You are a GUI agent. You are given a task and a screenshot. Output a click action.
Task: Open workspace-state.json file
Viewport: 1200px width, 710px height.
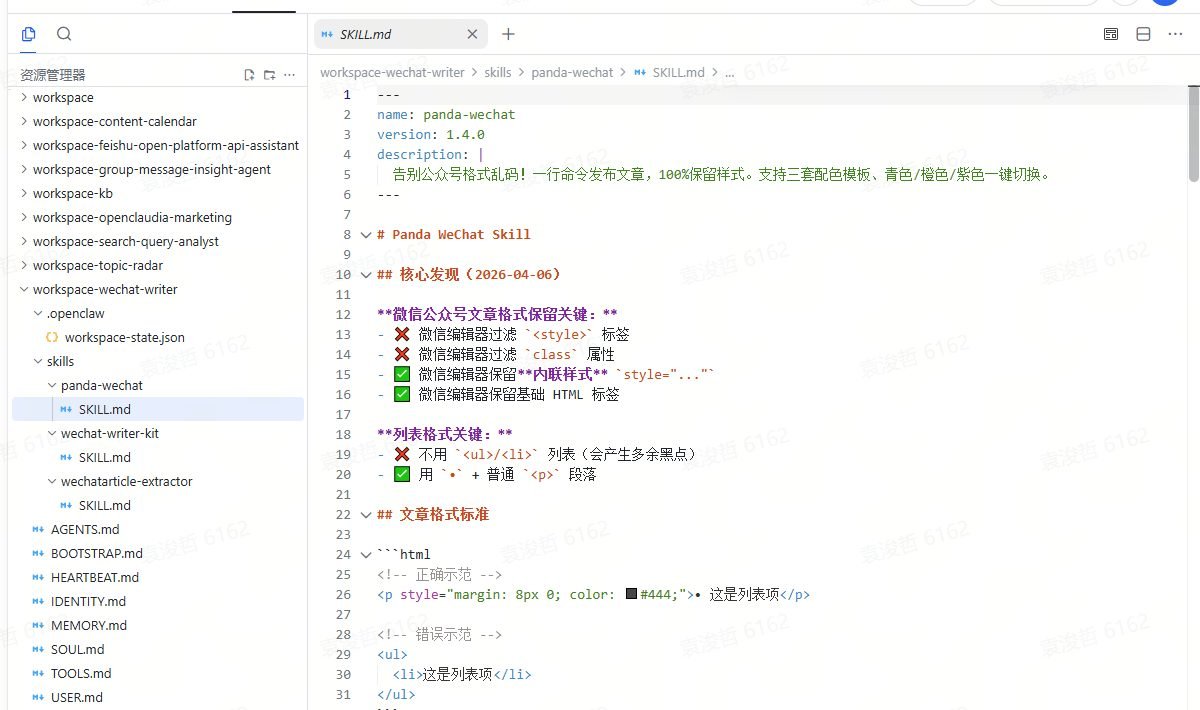(x=124, y=338)
